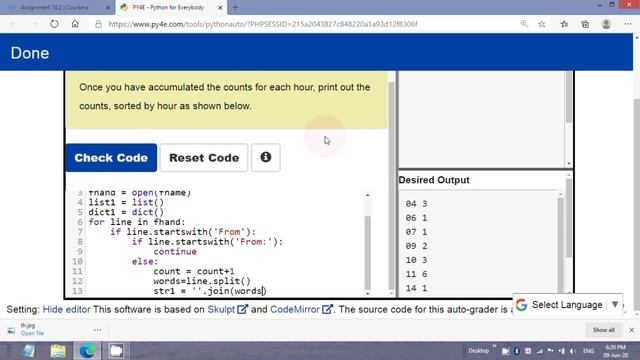Click the Check Code button
This screenshot has height=360, width=640.
click(111, 158)
